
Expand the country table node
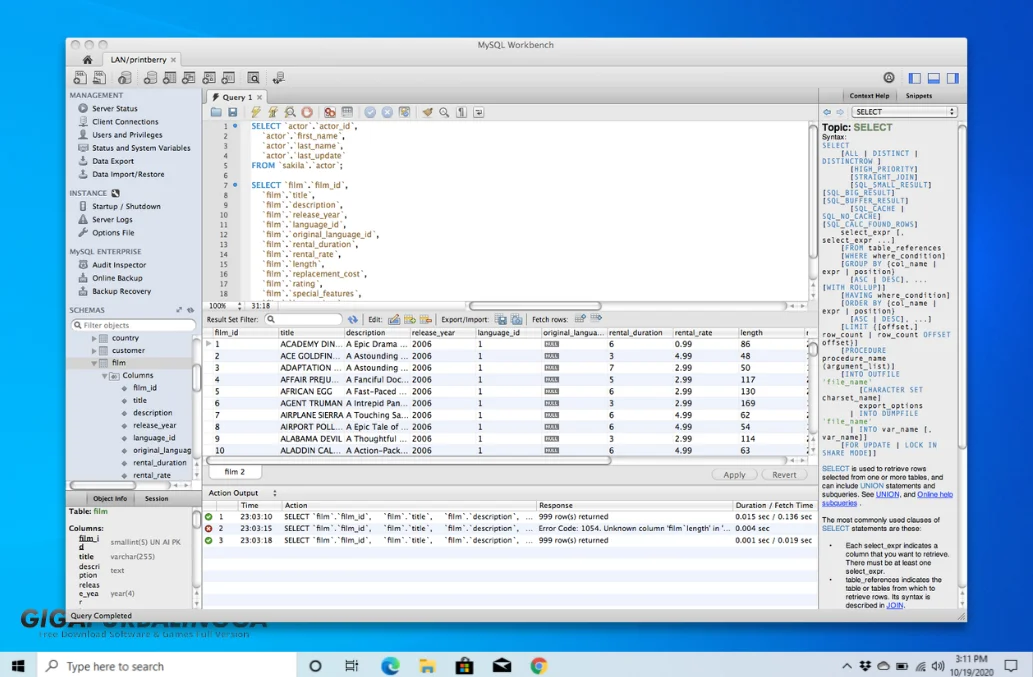pos(94,338)
